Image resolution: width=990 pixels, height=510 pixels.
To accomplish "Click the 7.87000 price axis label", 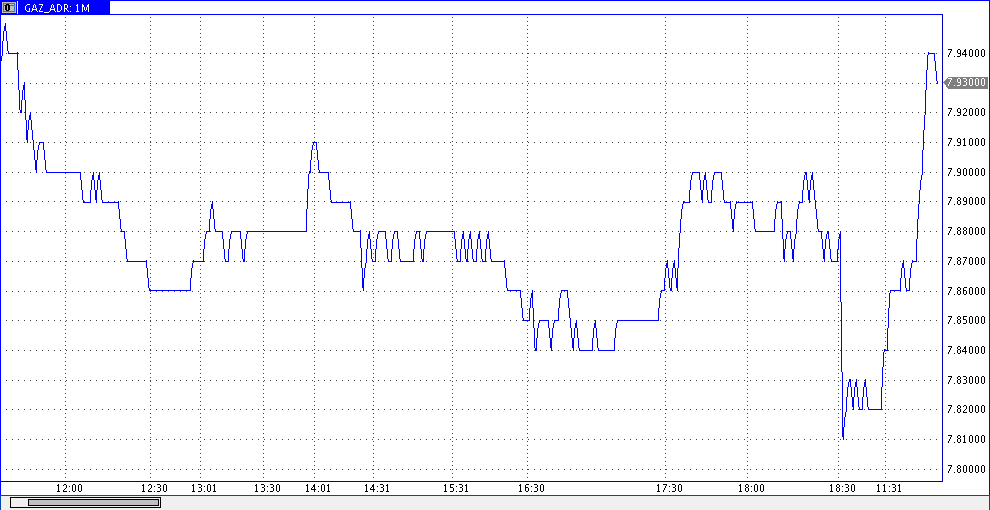I will coord(967,261).
